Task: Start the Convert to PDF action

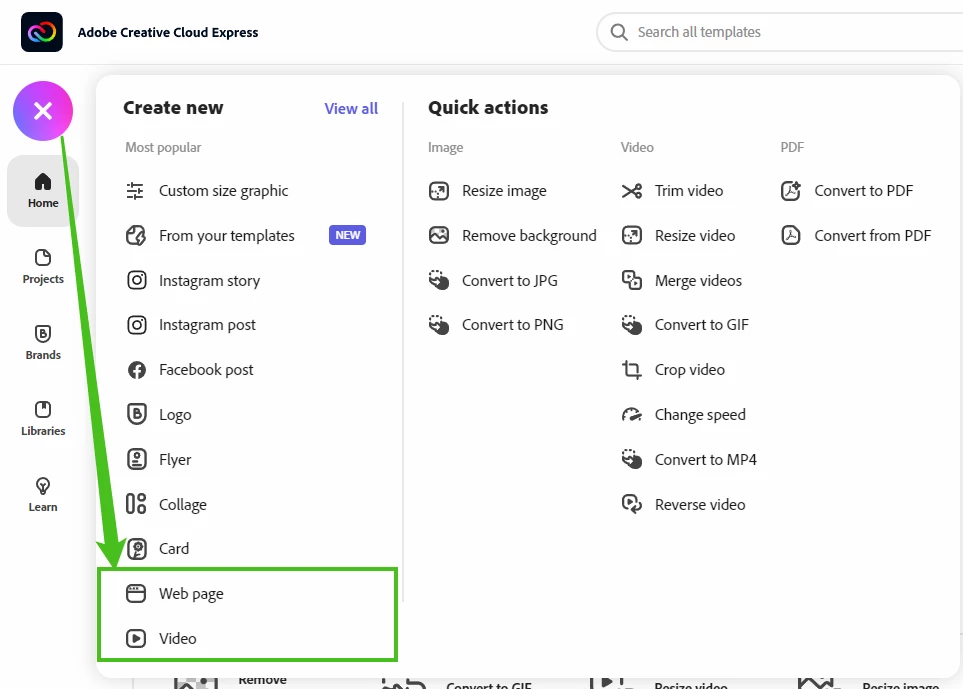Action: pyautogui.click(x=864, y=191)
